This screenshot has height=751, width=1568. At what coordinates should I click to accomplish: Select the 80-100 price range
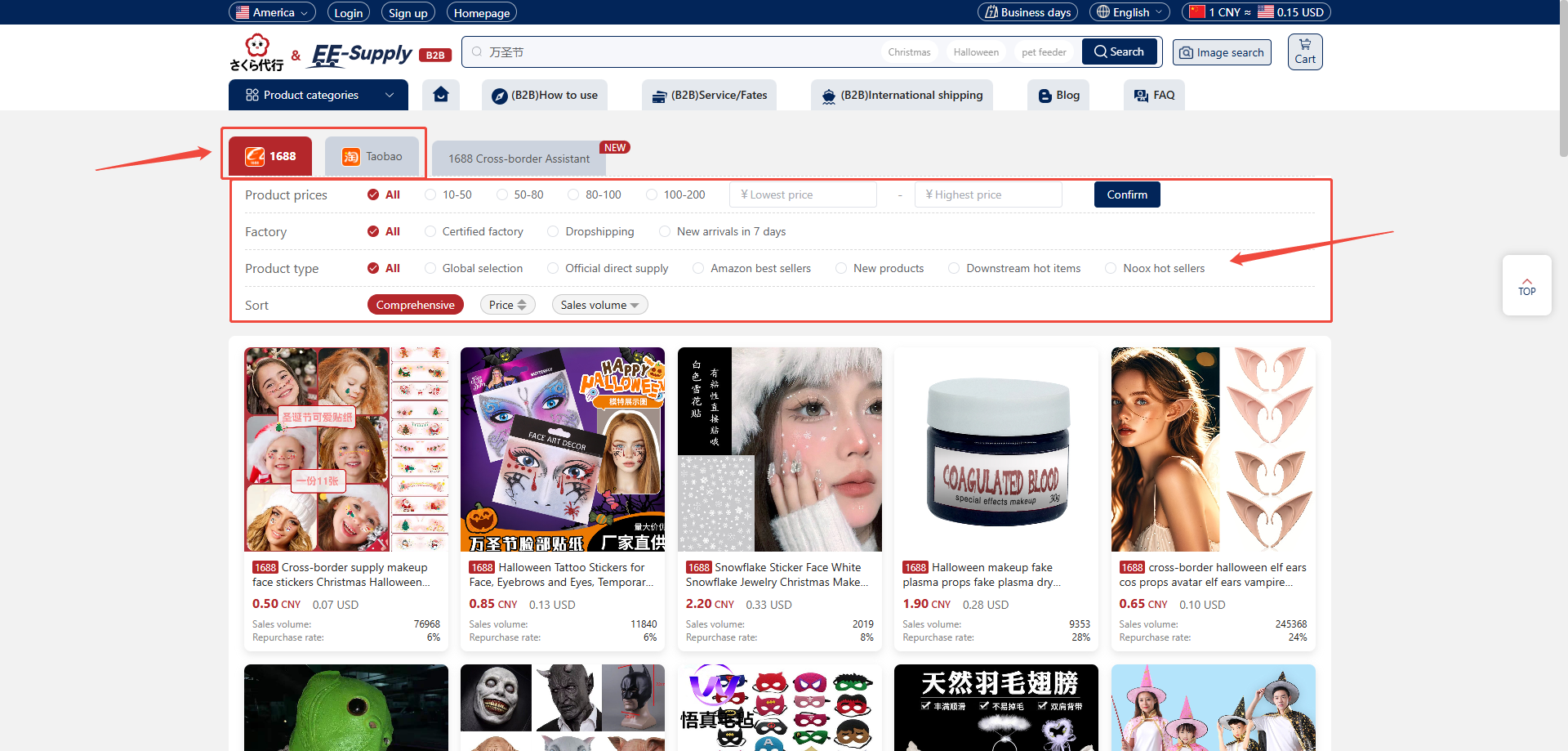[x=595, y=194]
